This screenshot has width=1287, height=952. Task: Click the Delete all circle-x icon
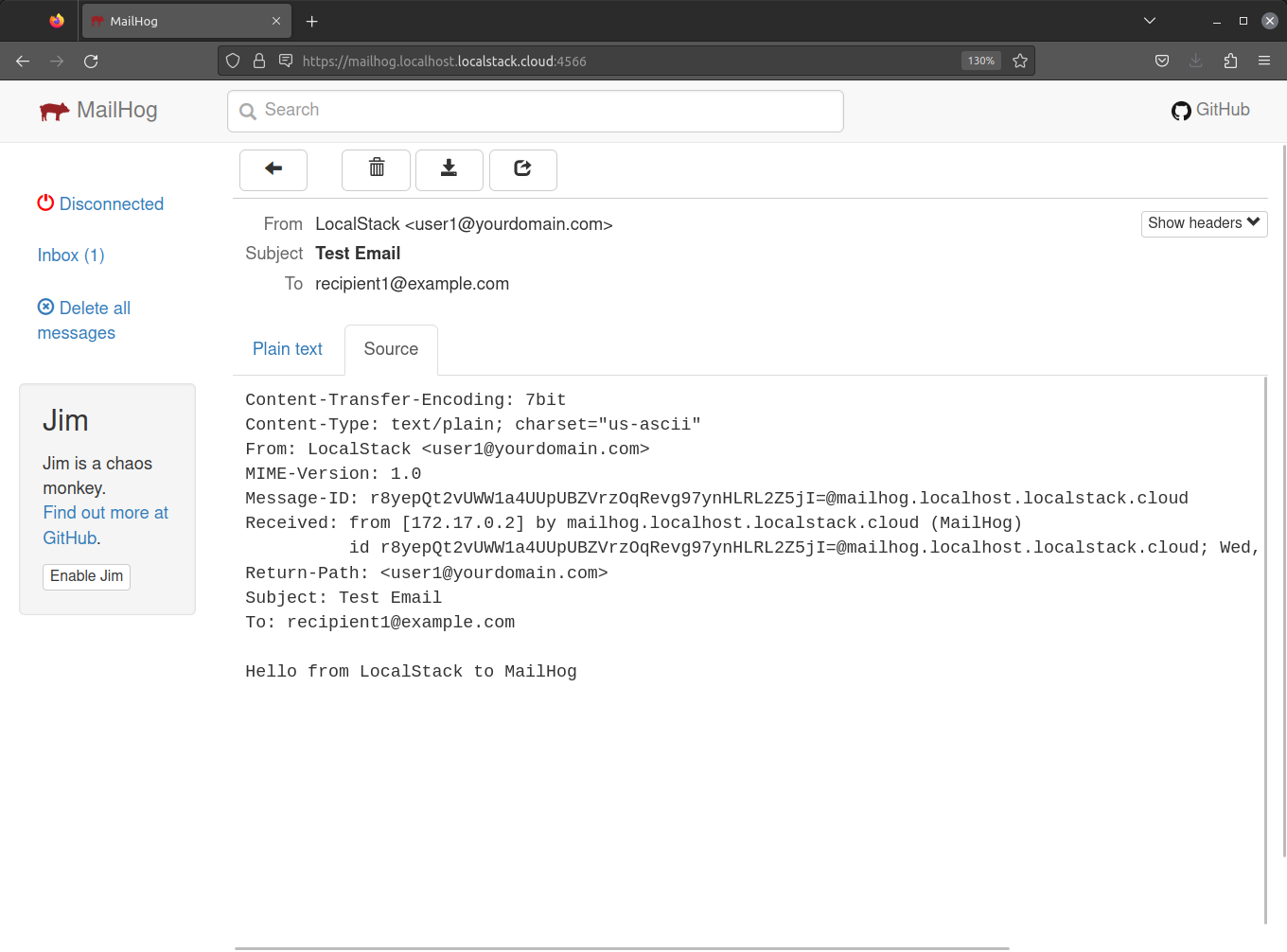(x=45, y=307)
